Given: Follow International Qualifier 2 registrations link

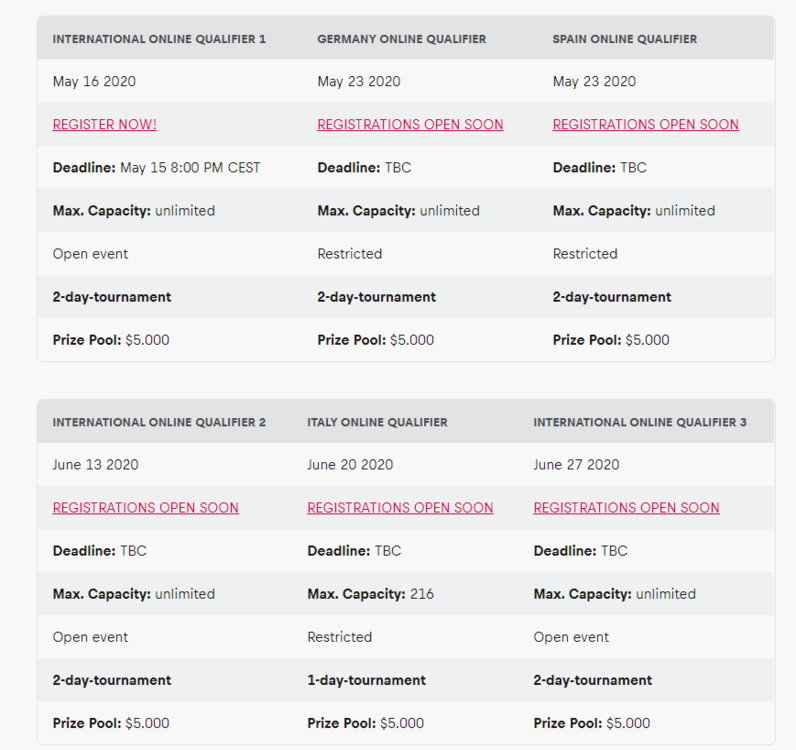Looking at the screenshot, I should (x=146, y=508).
